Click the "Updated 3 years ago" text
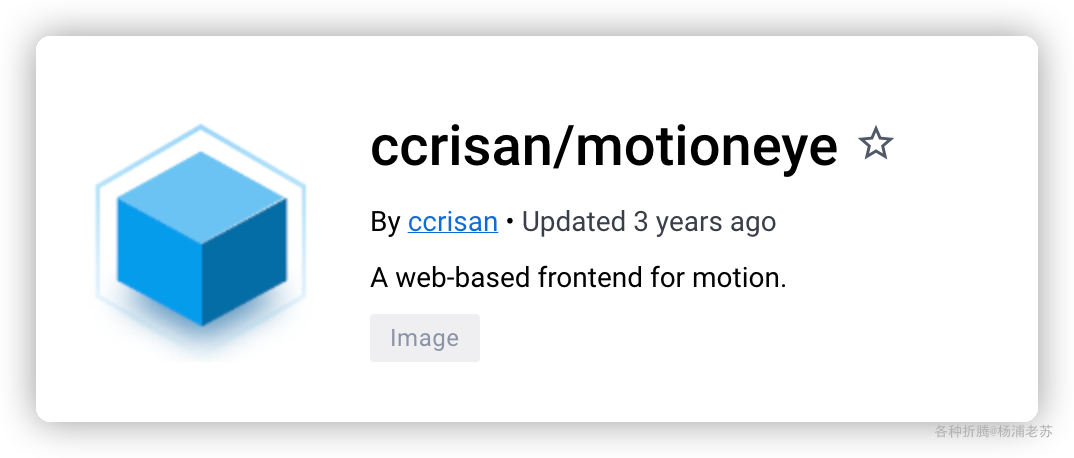 point(649,222)
